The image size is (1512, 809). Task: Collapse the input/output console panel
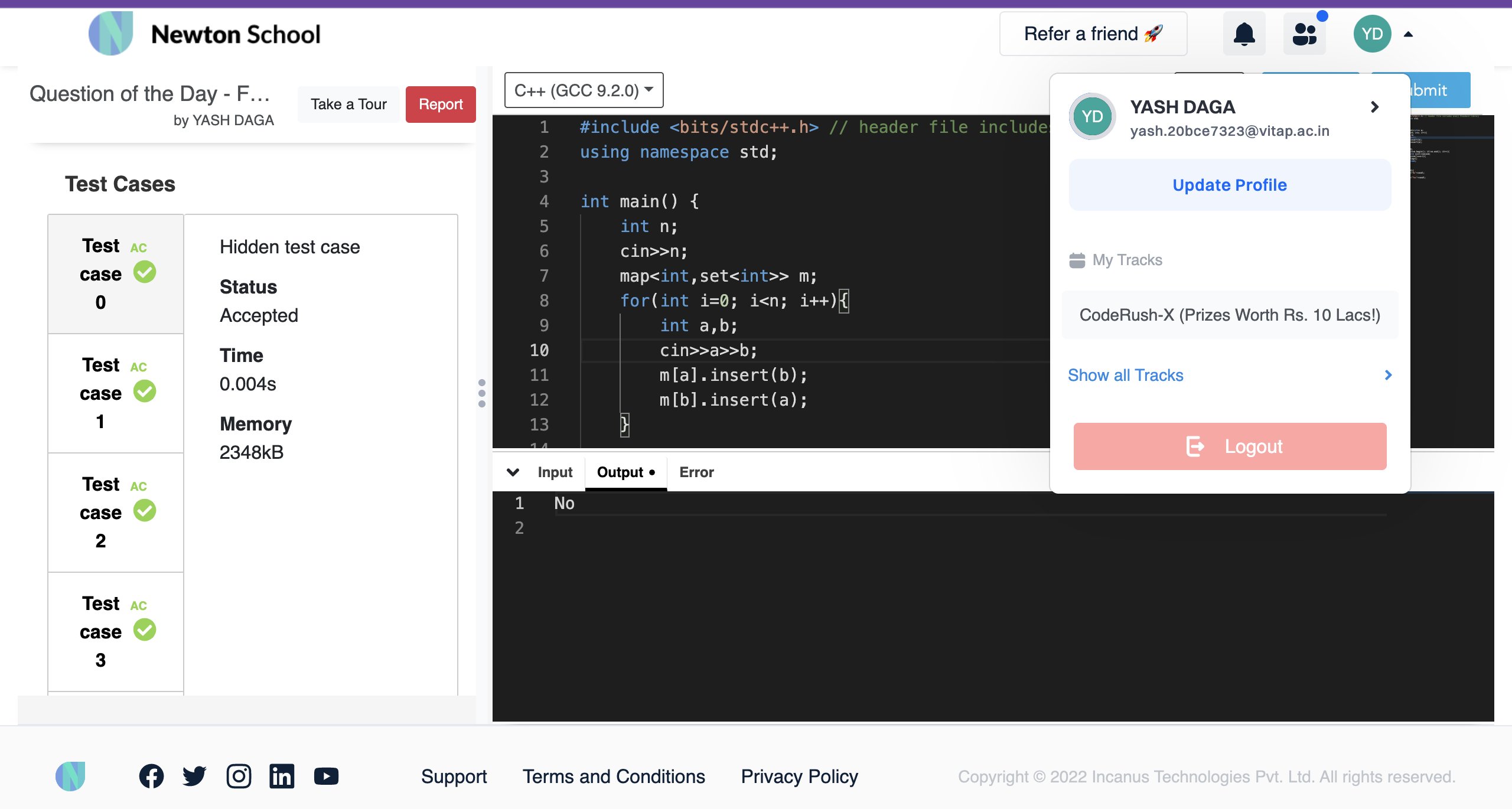513,472
